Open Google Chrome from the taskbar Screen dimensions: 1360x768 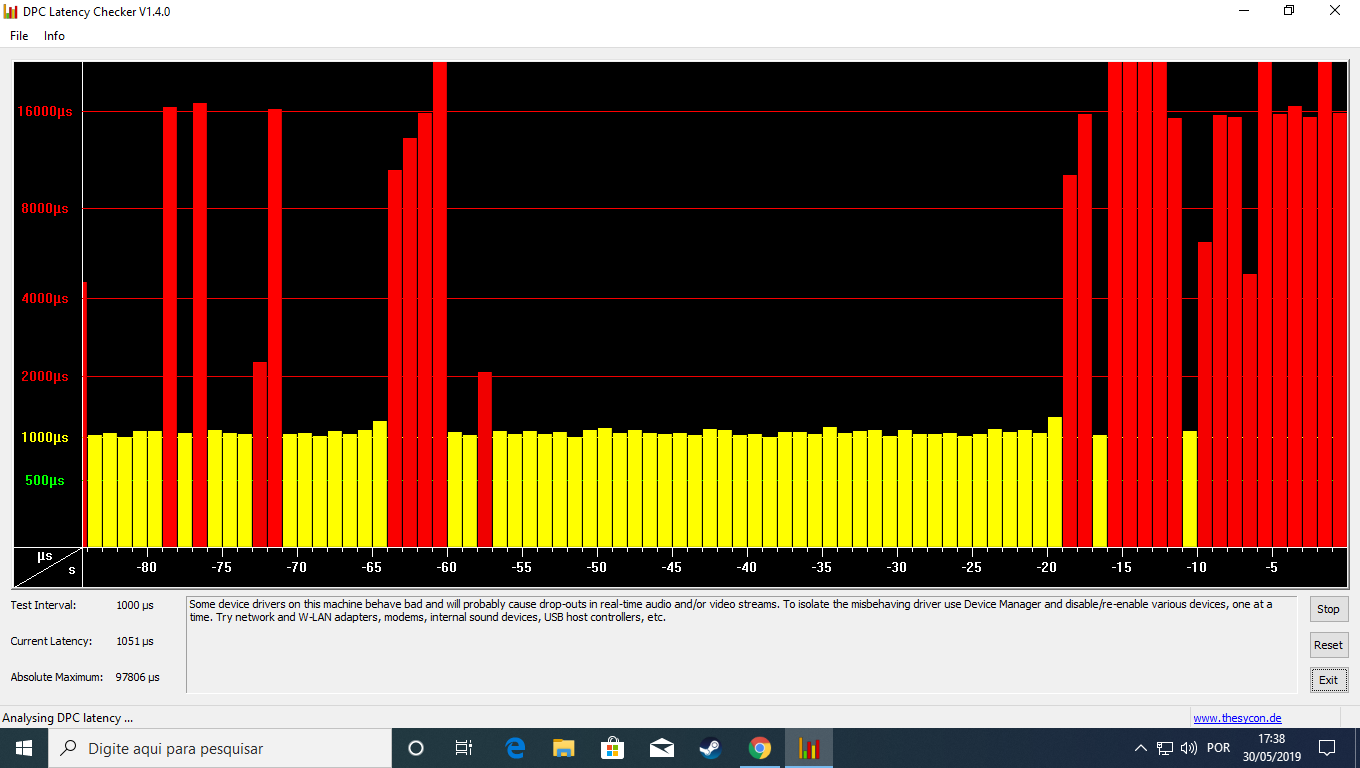pyautogui.click(x=759, y=748)
